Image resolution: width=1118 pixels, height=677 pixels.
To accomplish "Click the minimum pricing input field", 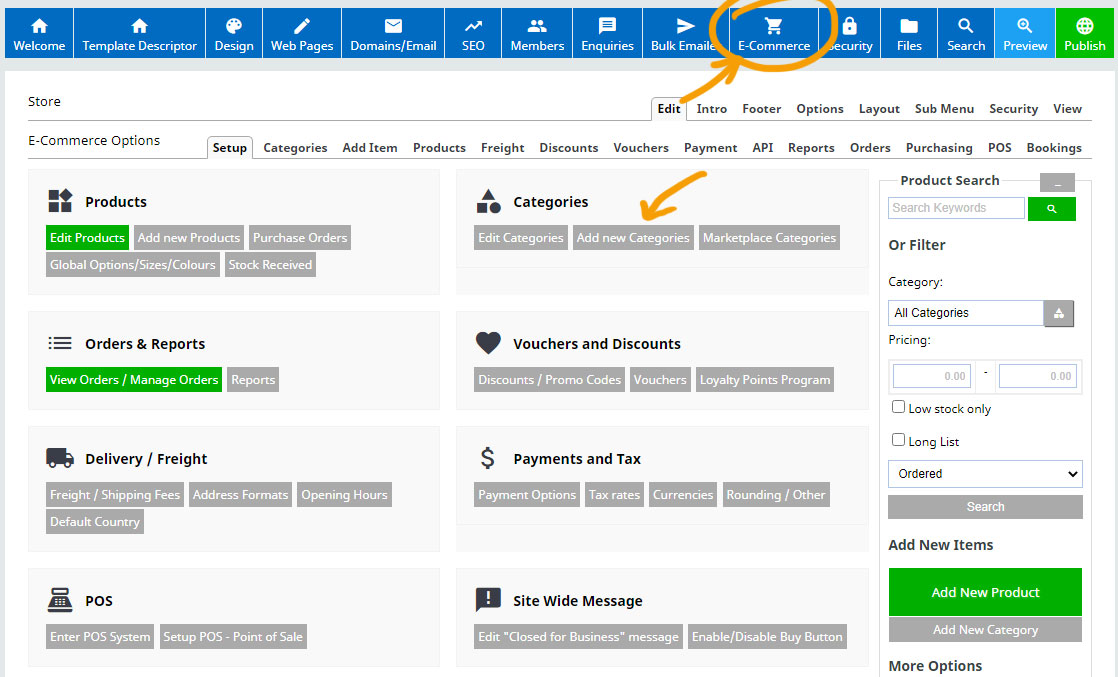I will coord(932,376).
